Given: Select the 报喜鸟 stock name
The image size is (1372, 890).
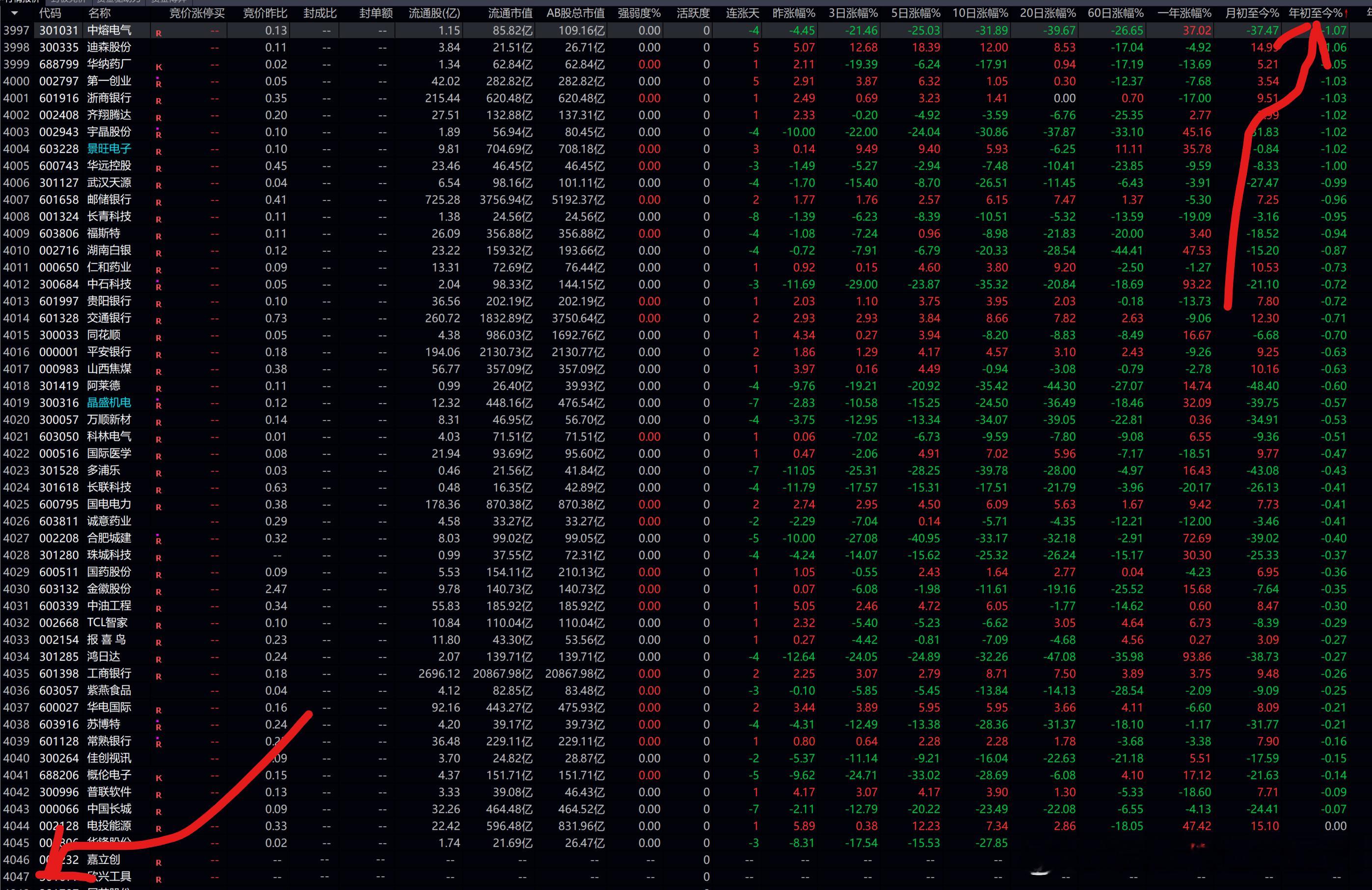Looking at the screenshot, I should [x=107, y=639].
